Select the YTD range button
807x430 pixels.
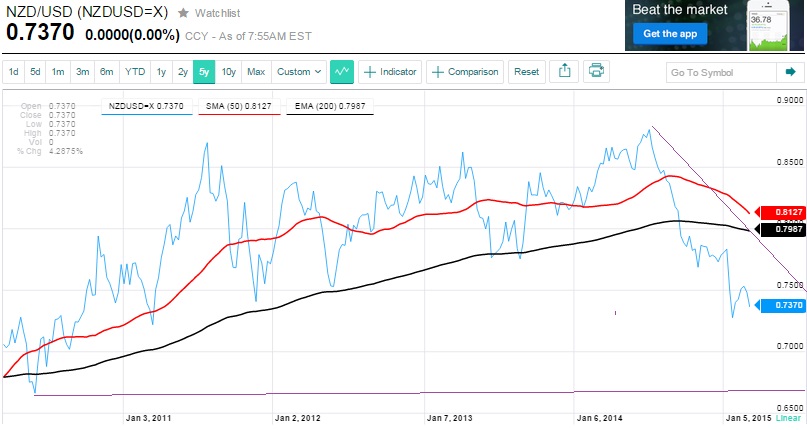(x=134, y=72)
